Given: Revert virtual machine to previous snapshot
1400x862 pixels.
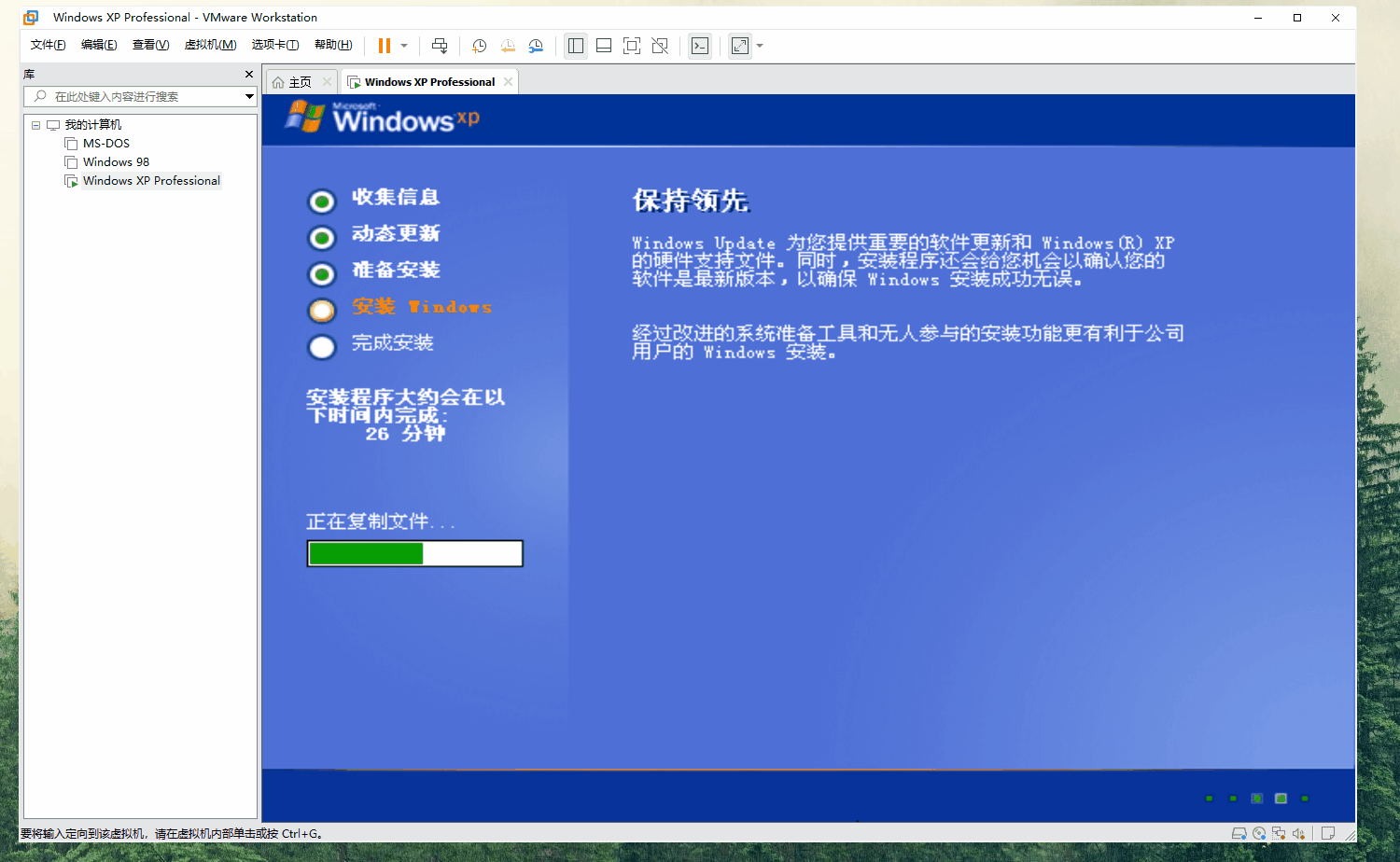Looking at the screenshot, I should pyautogui.click(x=508, y=46).
